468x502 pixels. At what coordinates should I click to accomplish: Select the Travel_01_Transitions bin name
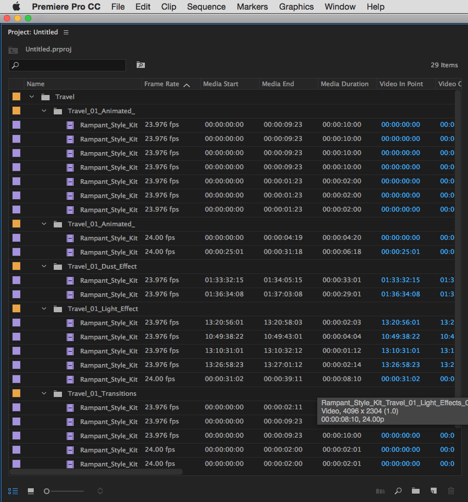point(102,394)
